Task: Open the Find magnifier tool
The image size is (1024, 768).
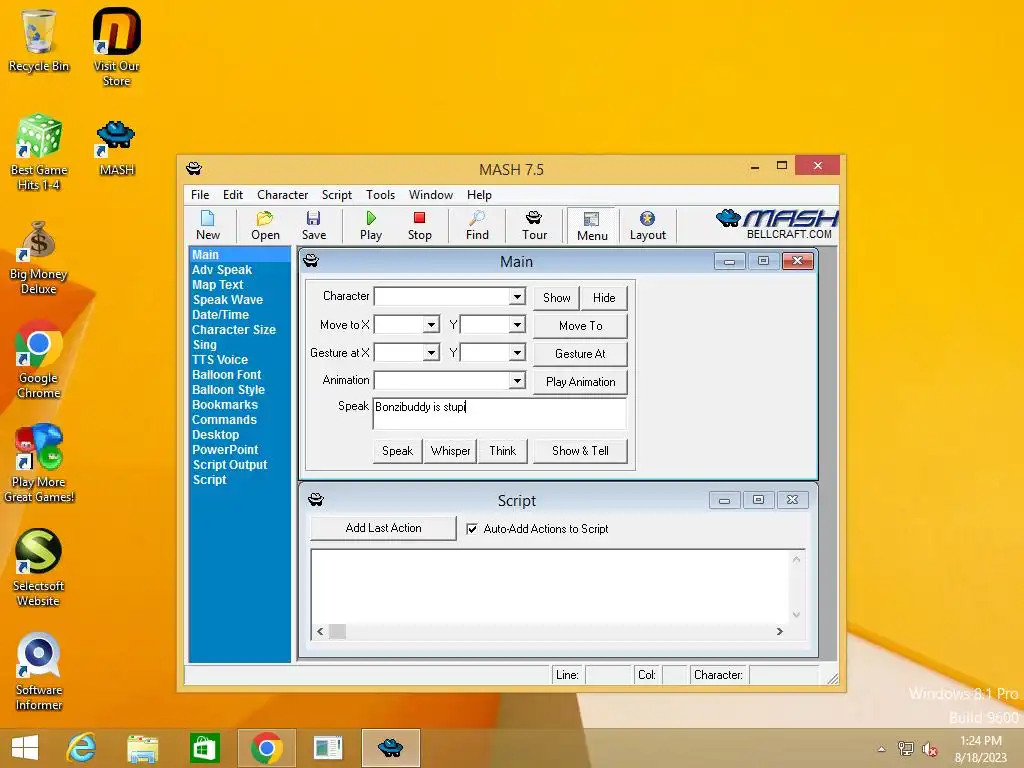Action: click(x=477, y=225)
